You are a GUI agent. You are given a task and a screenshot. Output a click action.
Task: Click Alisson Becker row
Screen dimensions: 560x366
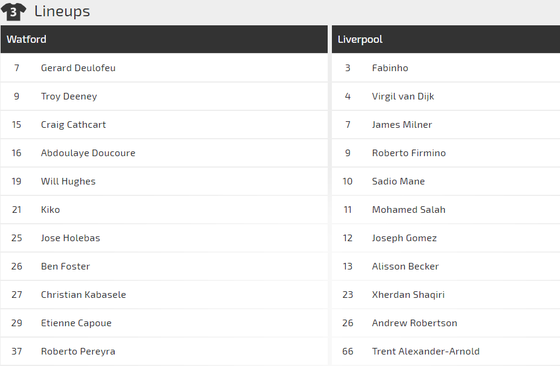coord(446,266)
